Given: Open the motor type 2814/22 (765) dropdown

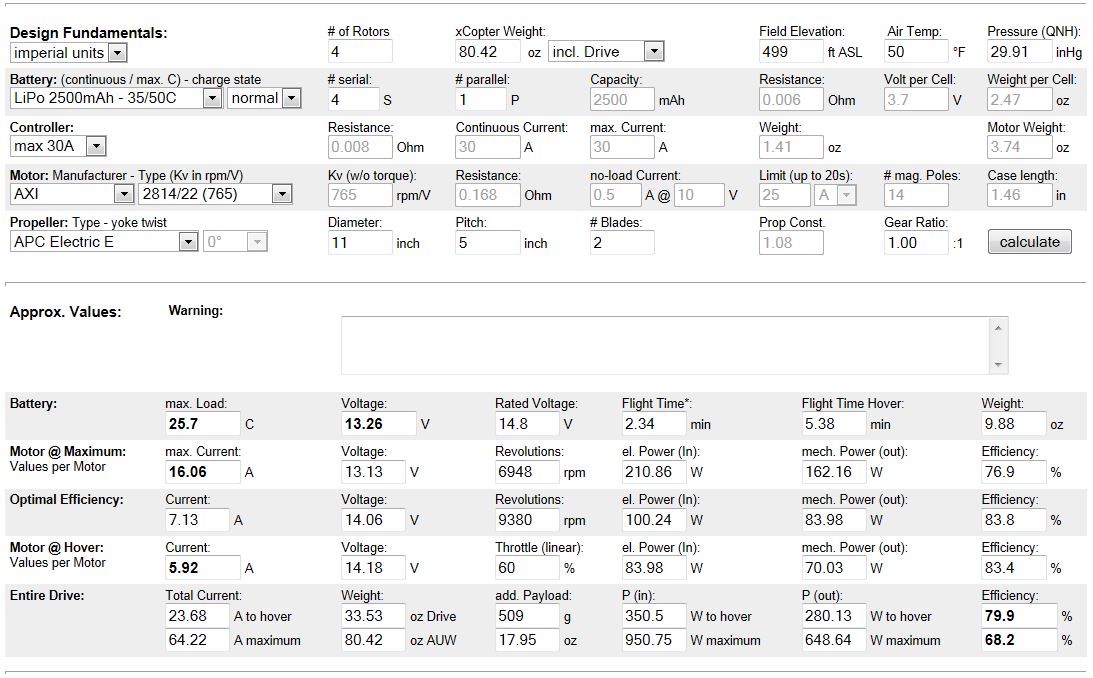Looking at the screenshot, I should coord(214,194).
